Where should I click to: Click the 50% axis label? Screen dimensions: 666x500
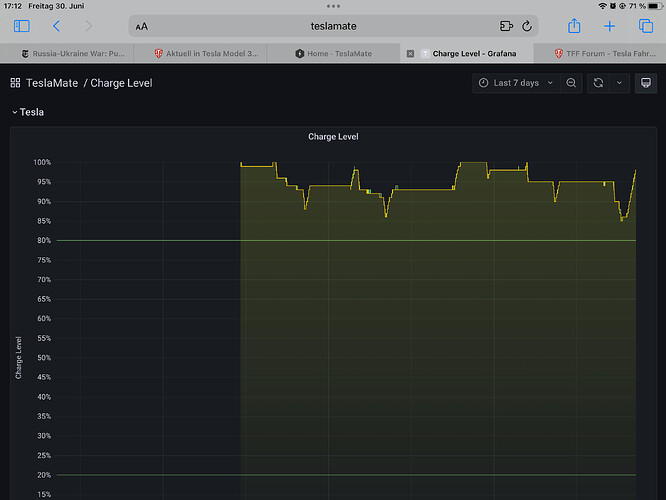click(x=44, y=358)
